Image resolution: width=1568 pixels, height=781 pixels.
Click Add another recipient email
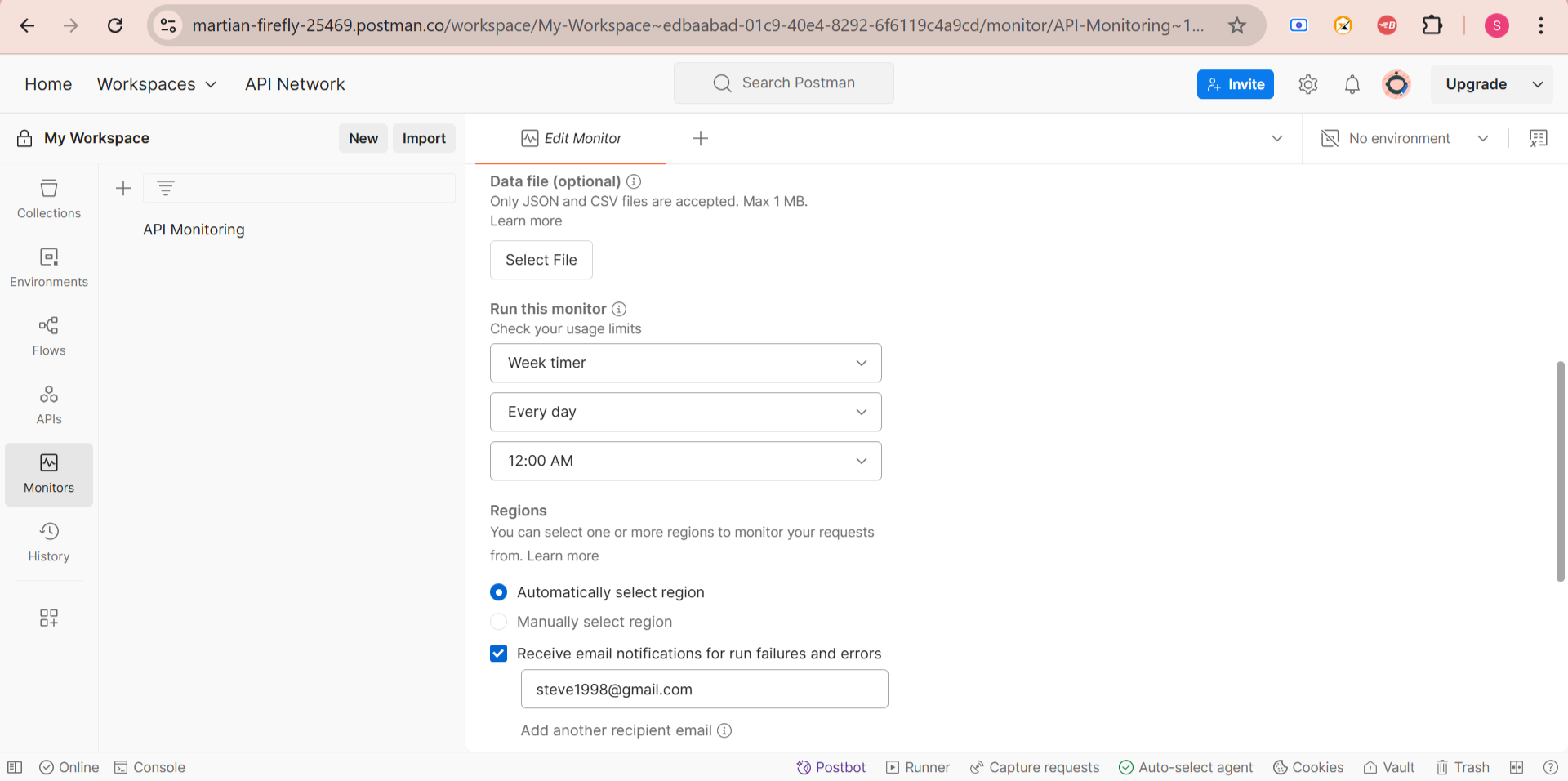[x=617, y=730]
